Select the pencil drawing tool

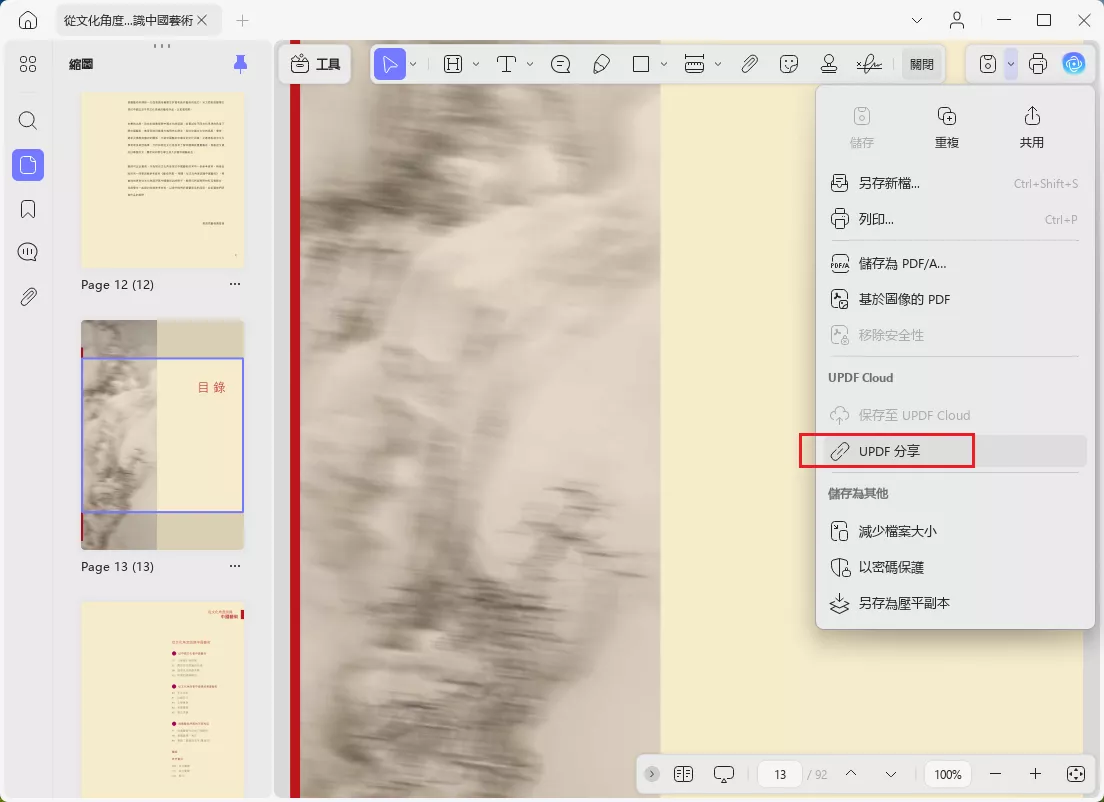tap(601, 65)
